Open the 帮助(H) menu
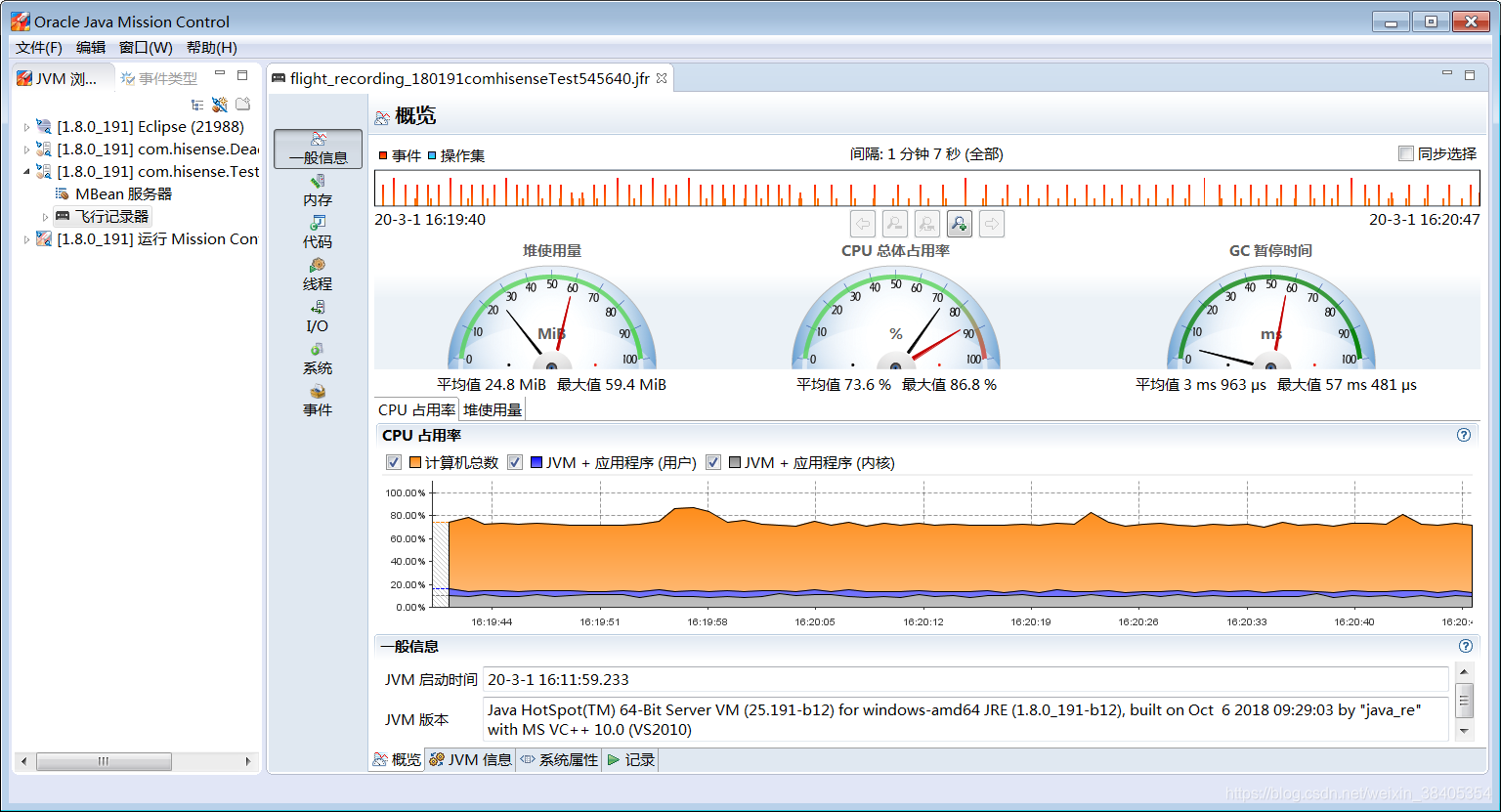This screenshot has height=812, width=1501. [x=212, y=47]
